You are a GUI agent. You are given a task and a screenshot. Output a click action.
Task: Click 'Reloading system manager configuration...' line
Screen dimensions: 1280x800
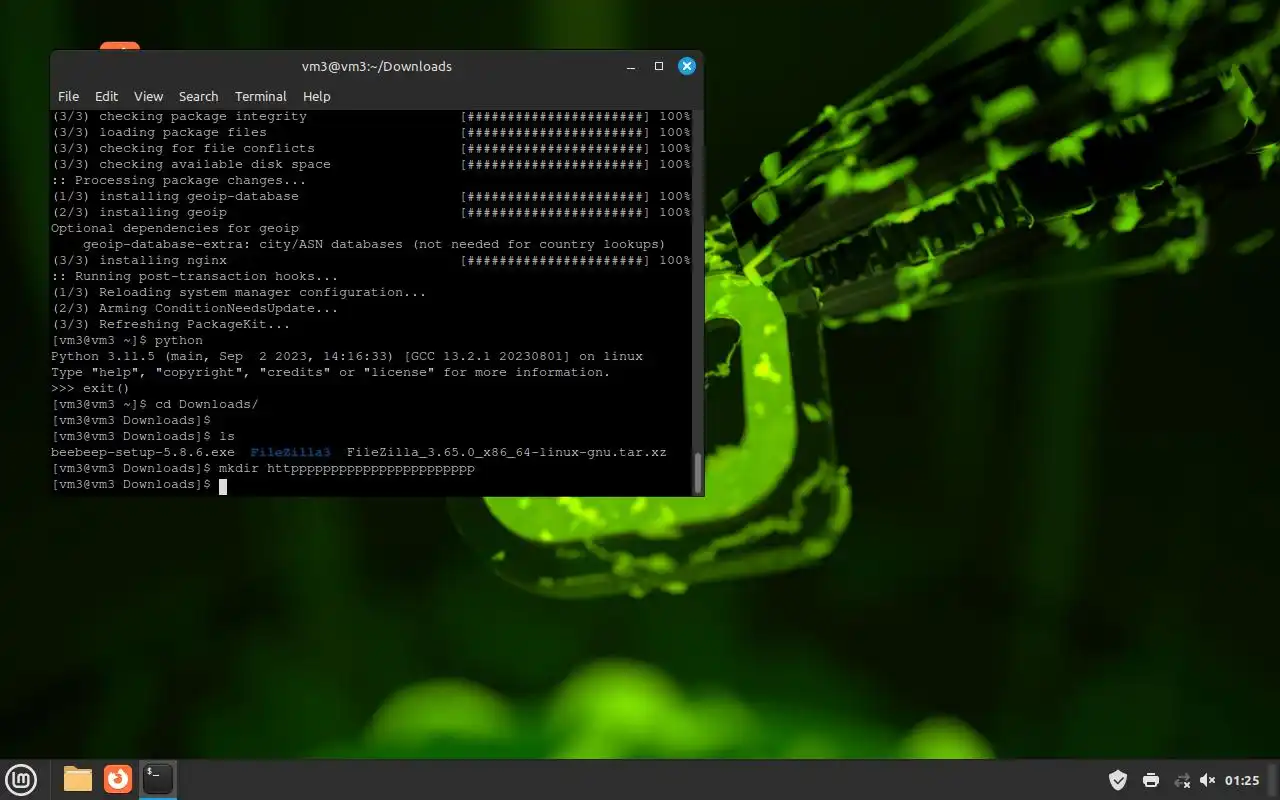(x=239, y=292)
